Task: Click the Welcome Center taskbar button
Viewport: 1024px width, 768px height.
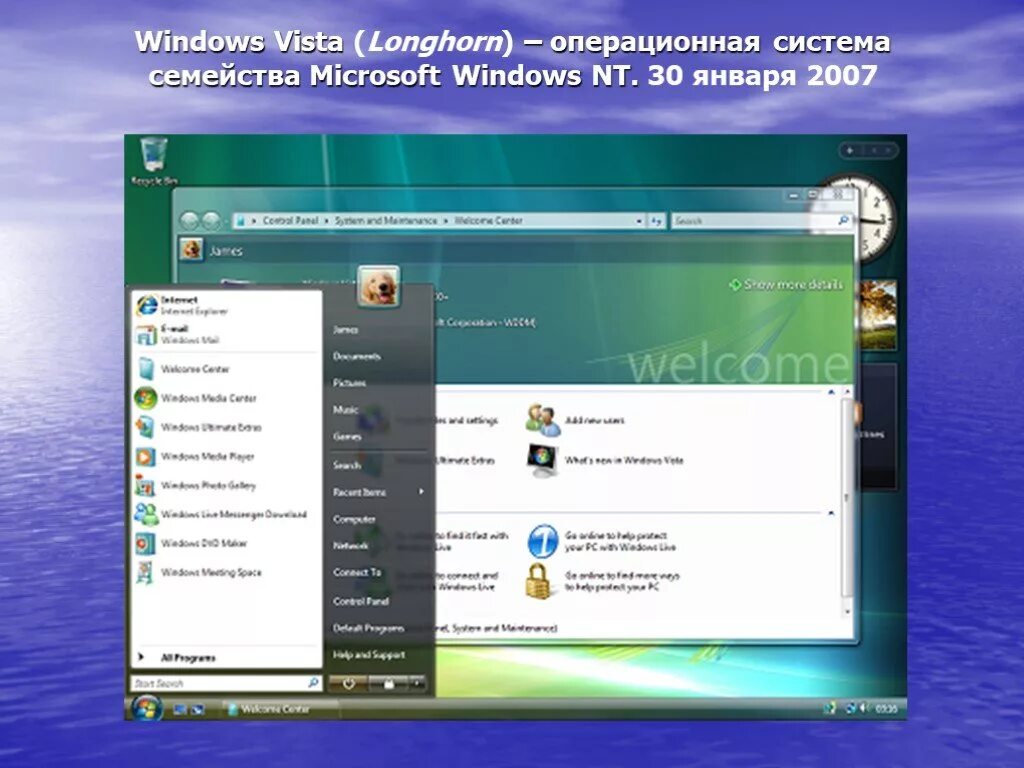Action: pyautogui.click(x=280, y=709)
